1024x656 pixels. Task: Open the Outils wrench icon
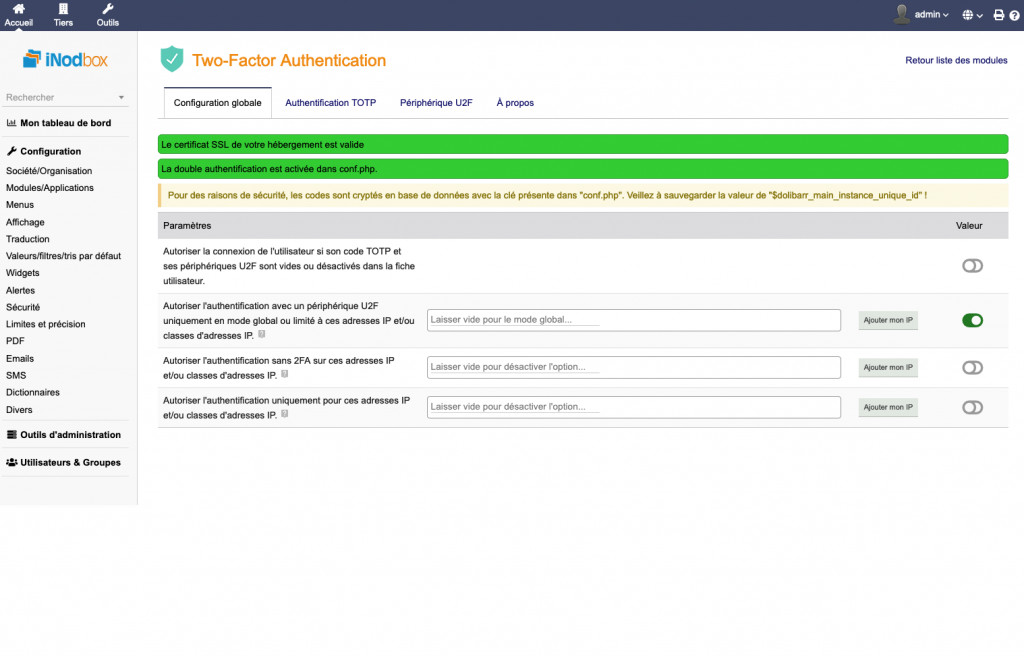[x=108, y=9]
